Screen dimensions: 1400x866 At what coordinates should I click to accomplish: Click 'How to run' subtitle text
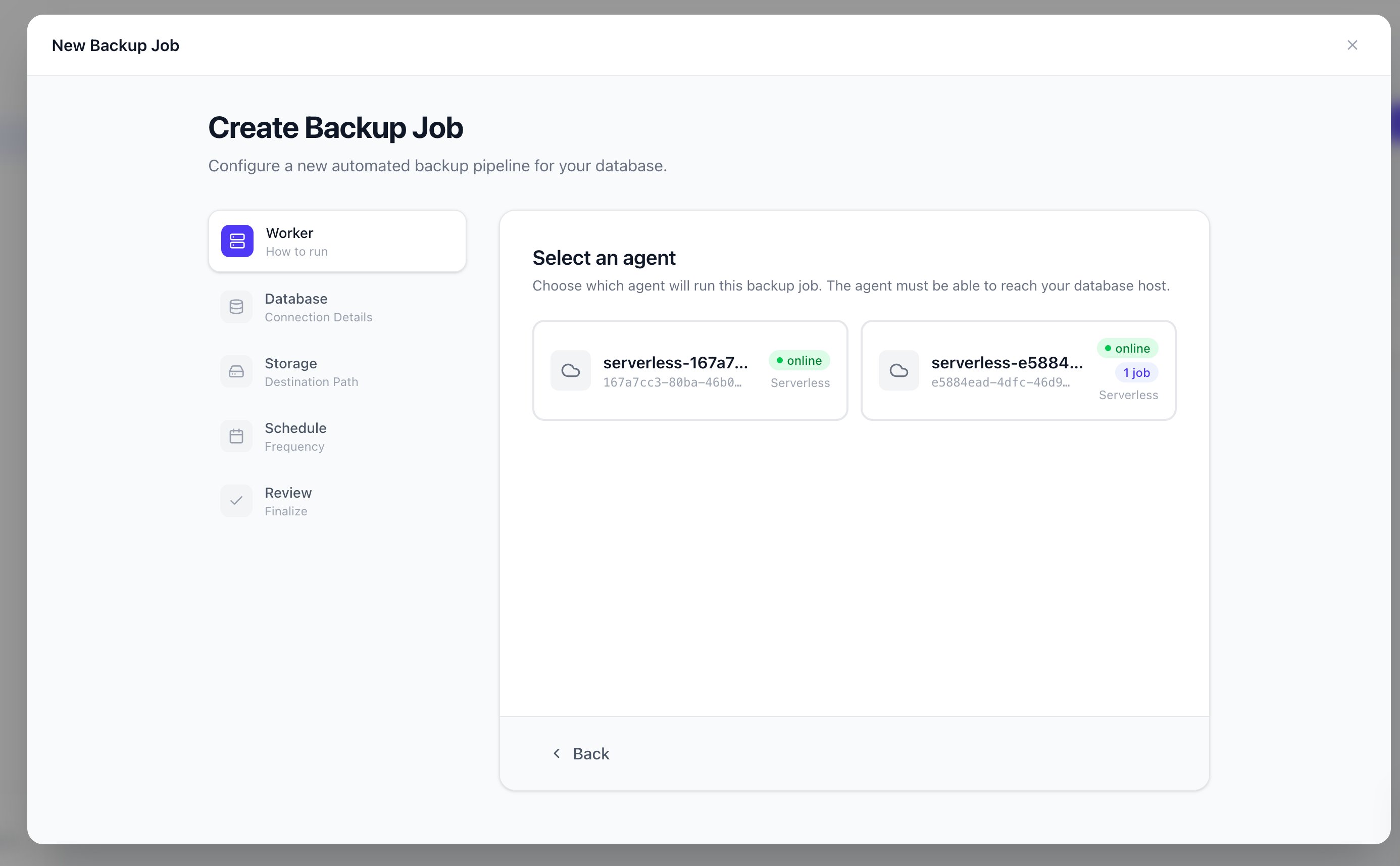click(296, 252)
